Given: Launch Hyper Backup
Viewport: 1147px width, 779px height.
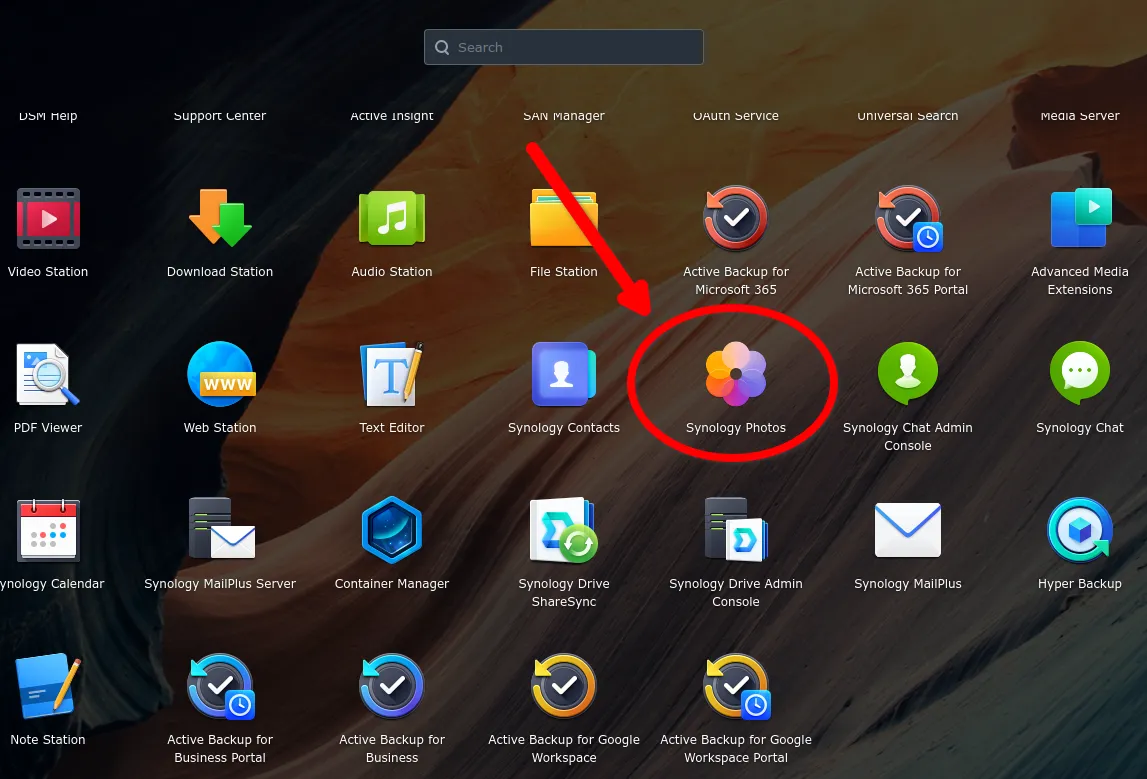Looking at the screenshot, I should click(x=1080, y=531).
